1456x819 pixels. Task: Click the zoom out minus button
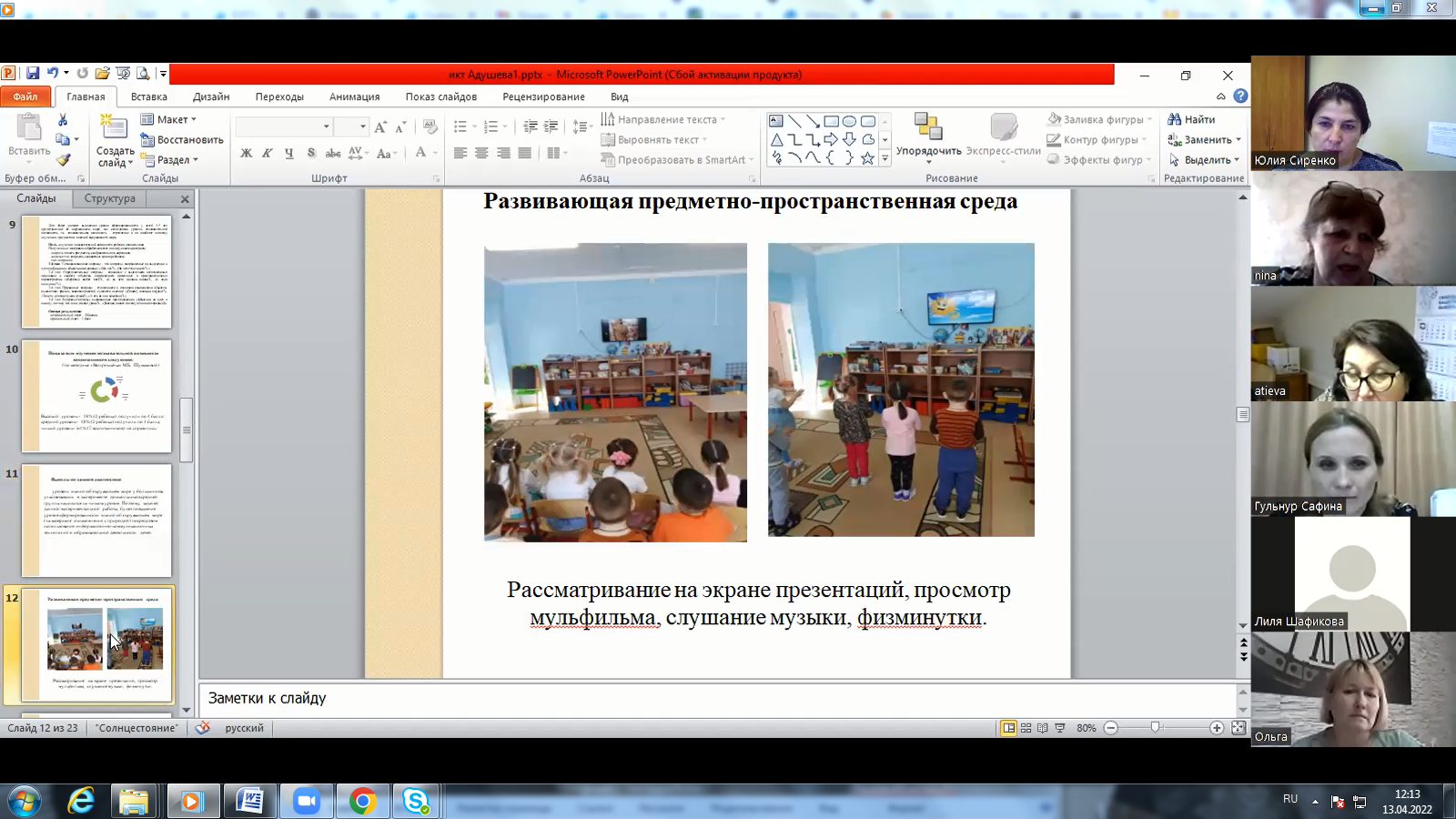pos(1110,728)
